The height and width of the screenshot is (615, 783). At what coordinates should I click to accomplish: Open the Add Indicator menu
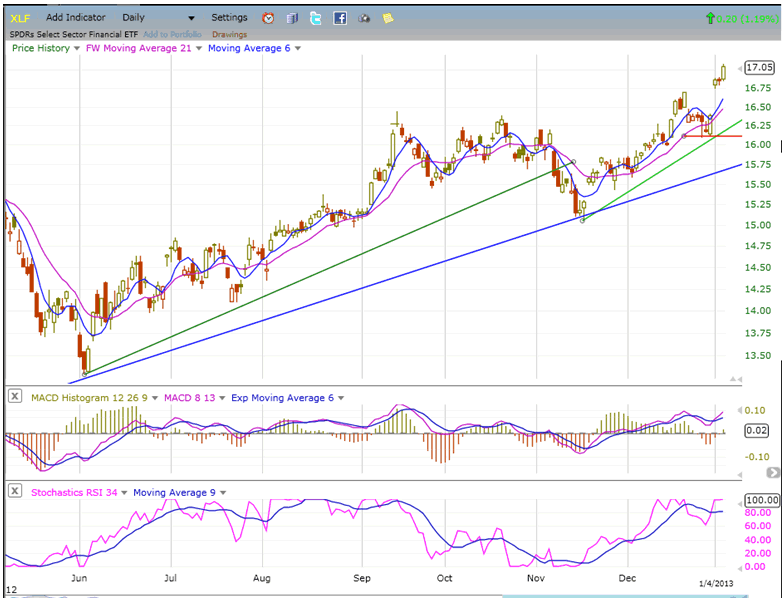pyautogui.click(x=78, y=18)
